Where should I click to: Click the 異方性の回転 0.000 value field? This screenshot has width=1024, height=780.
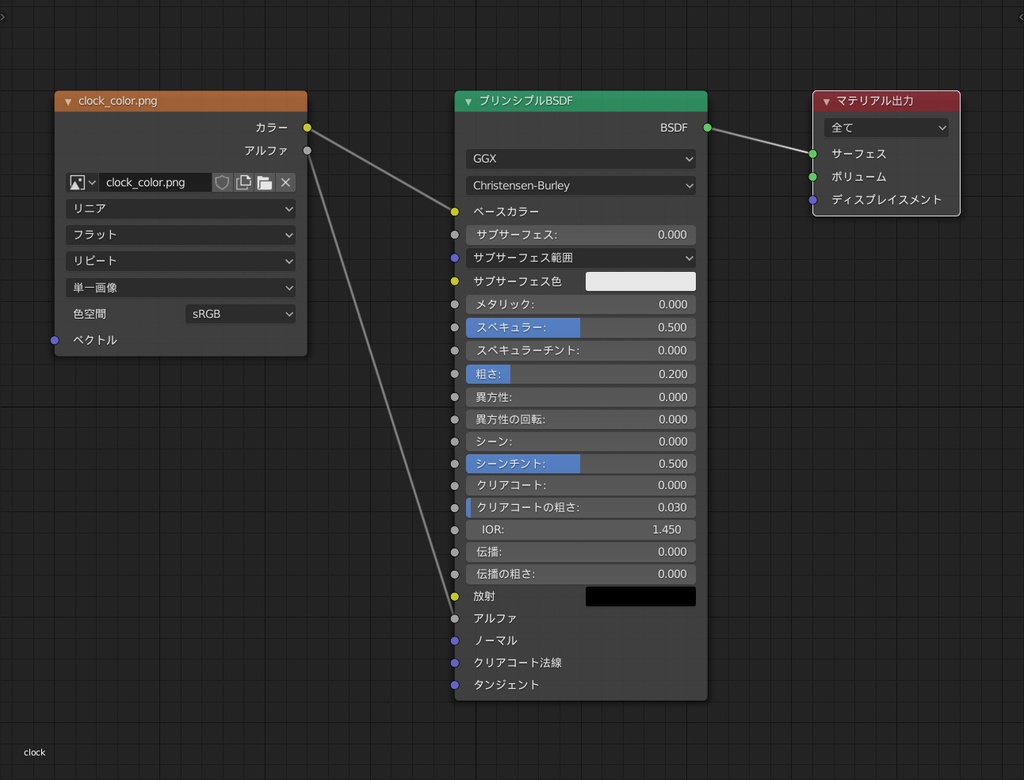581,419
